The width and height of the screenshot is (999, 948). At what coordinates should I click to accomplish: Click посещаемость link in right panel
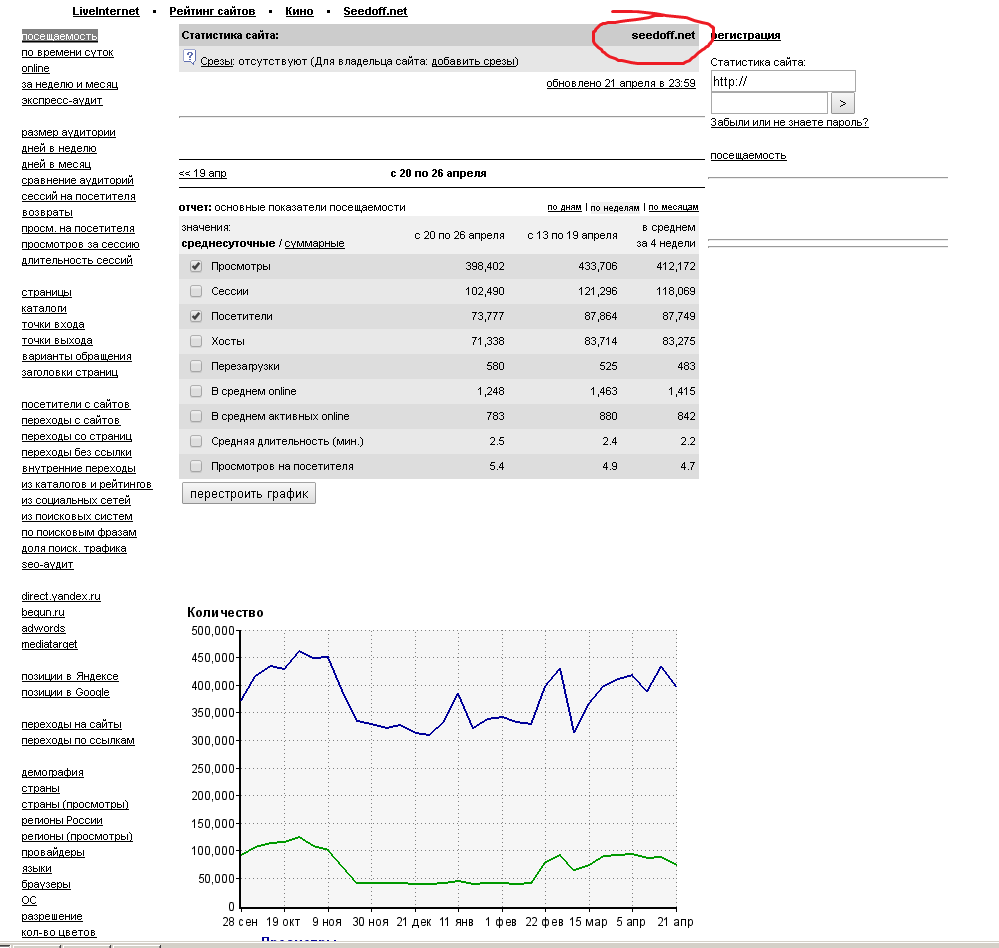click(749, 155)
